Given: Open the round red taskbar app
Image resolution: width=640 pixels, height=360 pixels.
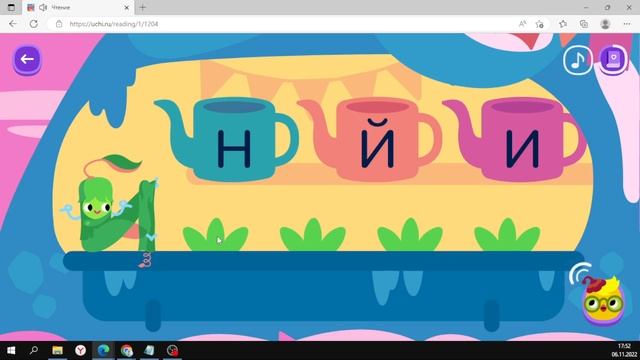Looking at the screenshot, I should [x=173, y=350].
